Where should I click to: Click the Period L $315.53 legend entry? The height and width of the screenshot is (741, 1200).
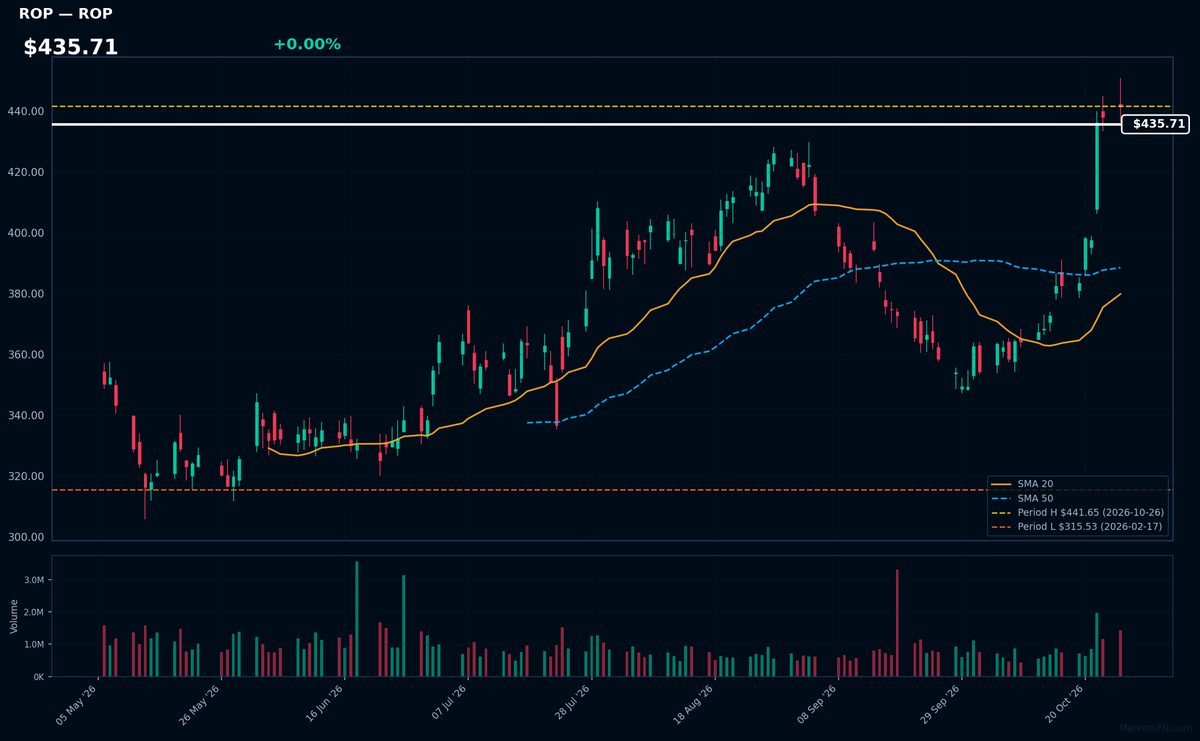pyautogui.click(x=1077, y=526)
